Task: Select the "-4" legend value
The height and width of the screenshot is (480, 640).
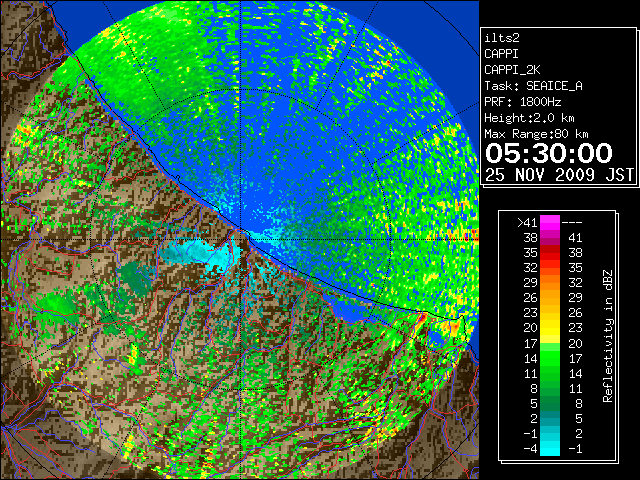Action: [530, 449]
